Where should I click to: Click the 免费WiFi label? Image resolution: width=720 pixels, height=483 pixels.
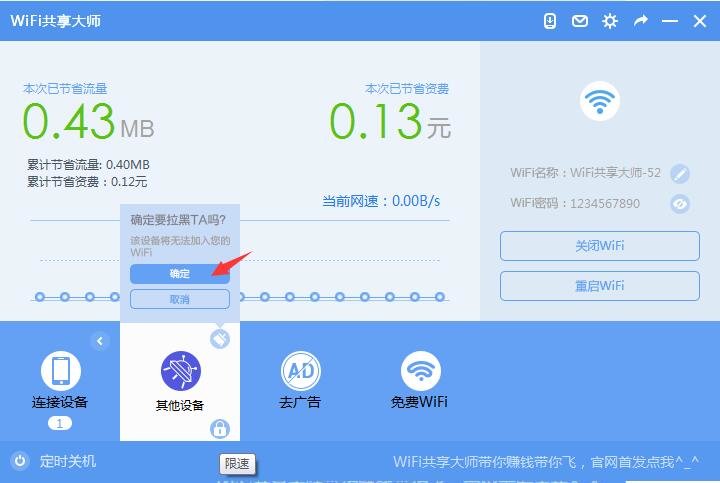pos(419,402)
